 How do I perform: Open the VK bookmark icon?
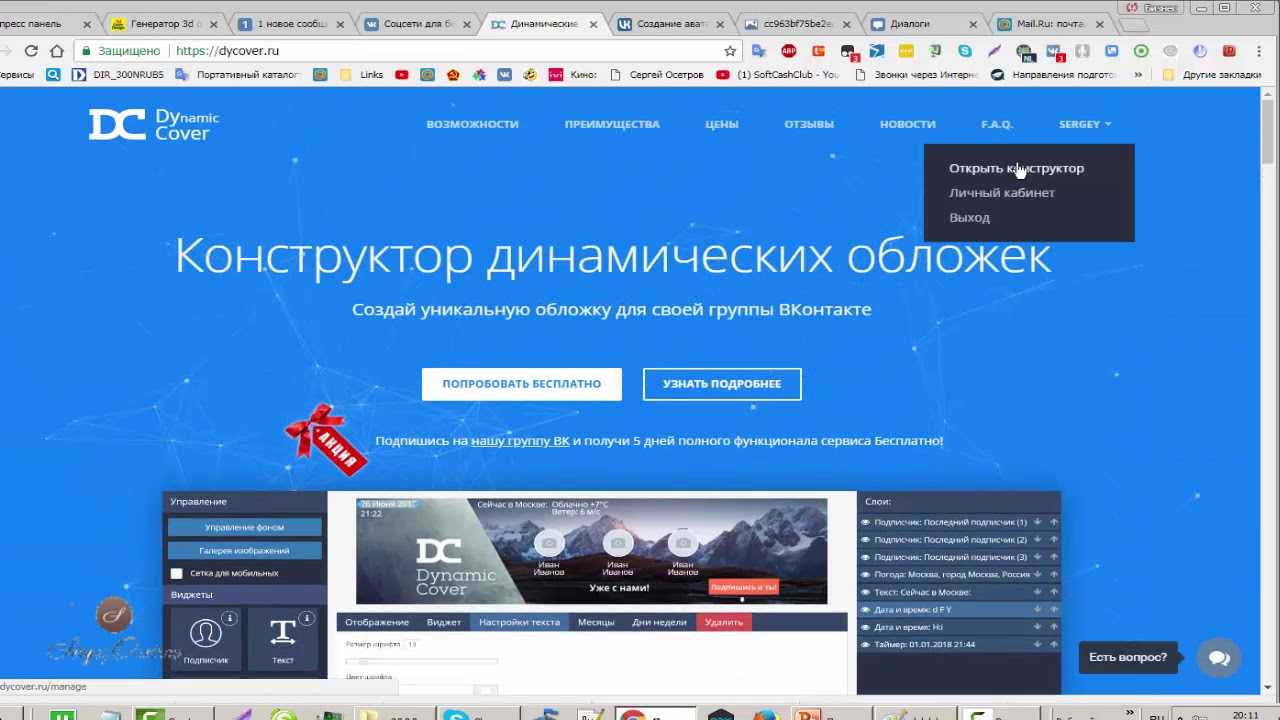505,74
